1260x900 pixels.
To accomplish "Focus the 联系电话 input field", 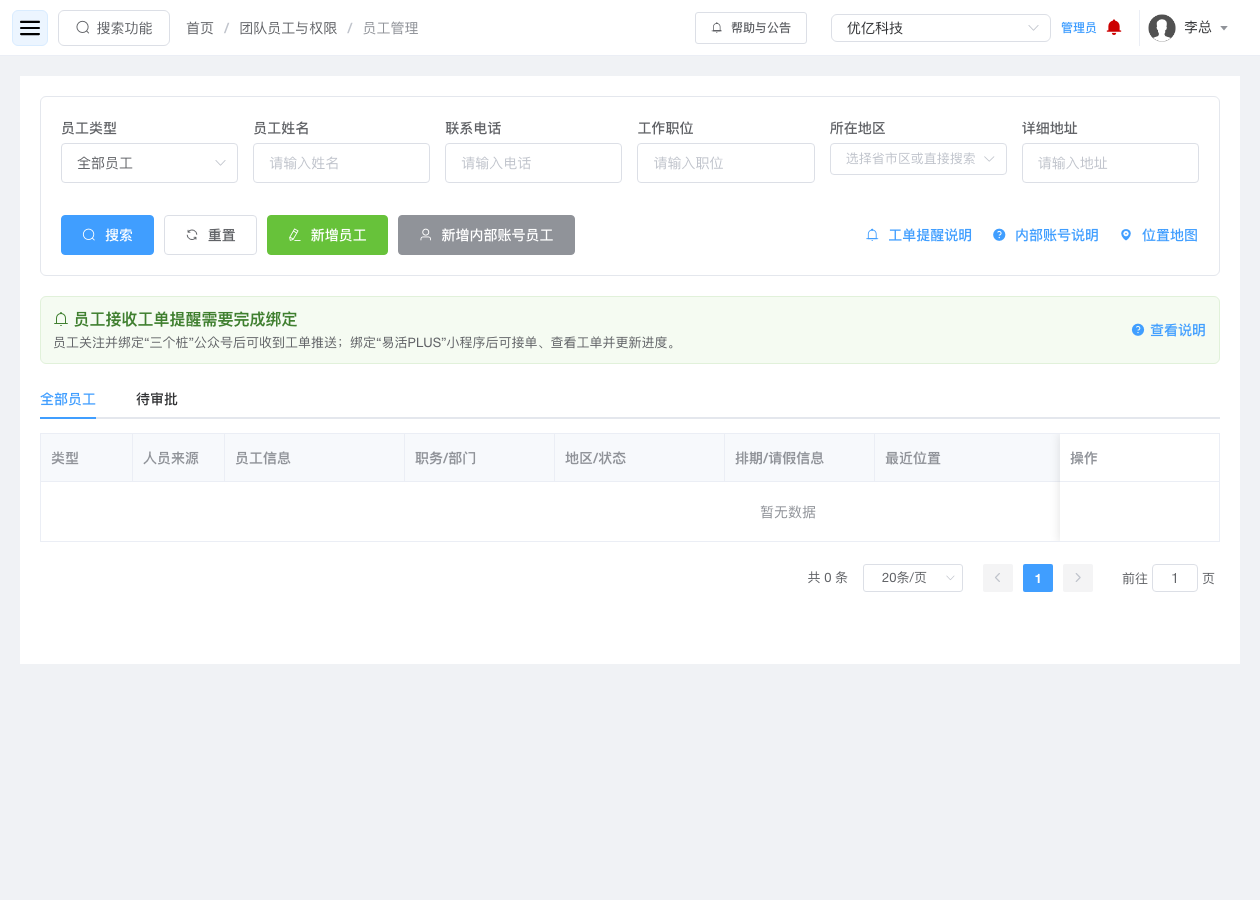I will coord(533,163).
